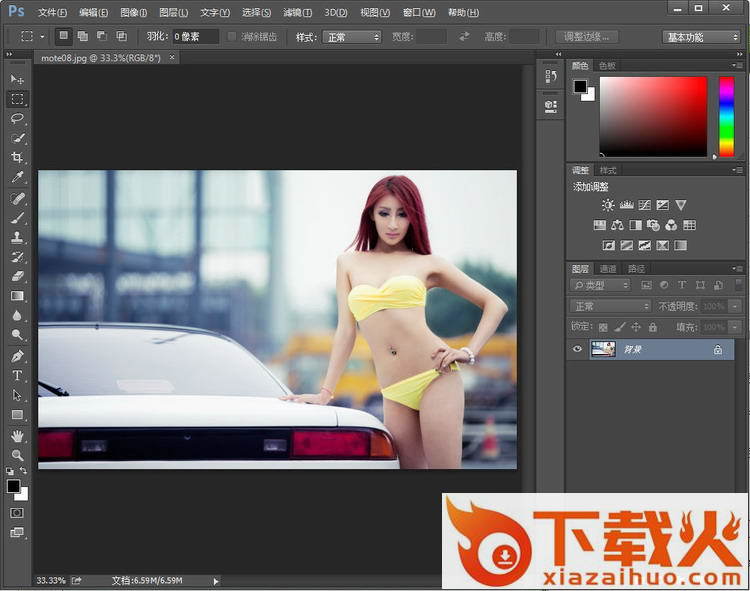Screen dimensions: 750x591
Task: Expand status bar info arrow
Action: tap(216, 581)
